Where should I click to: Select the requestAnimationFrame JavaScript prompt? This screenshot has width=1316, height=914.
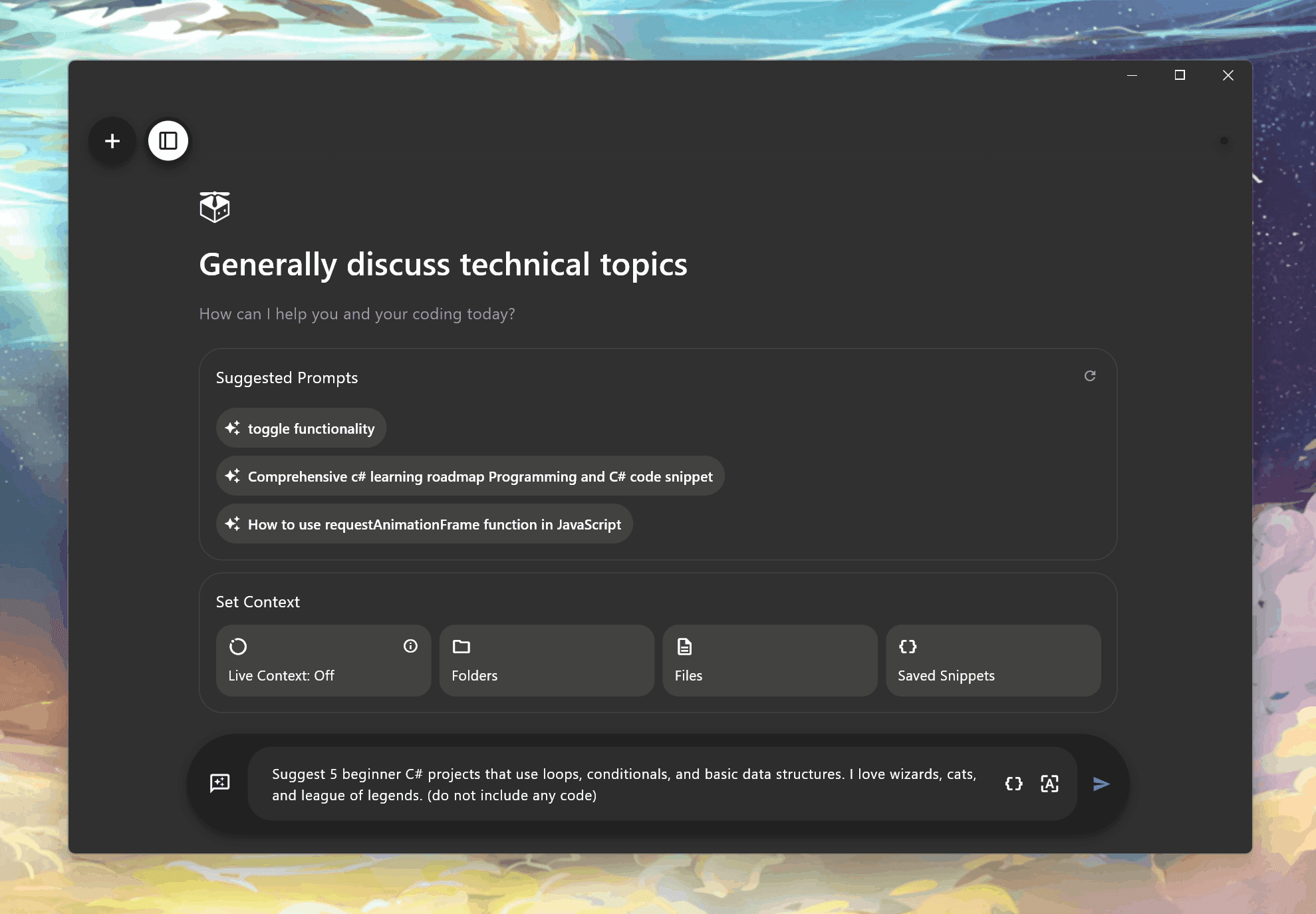click(423, 523)
